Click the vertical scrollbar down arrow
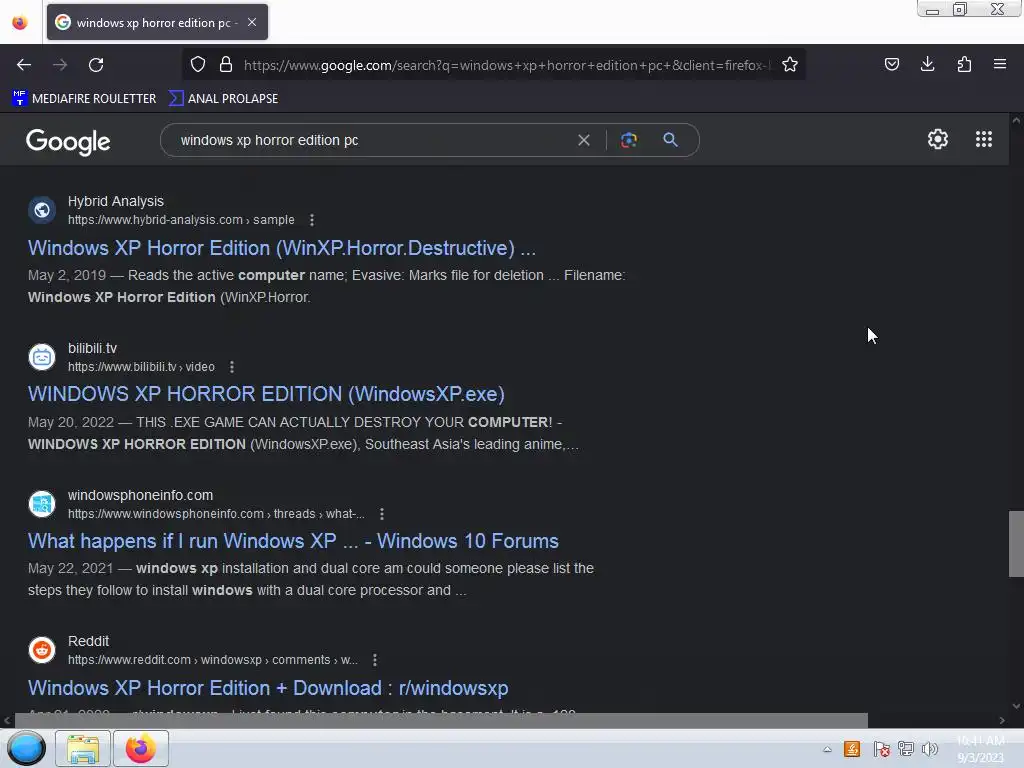 click(x=1016, y=706)
